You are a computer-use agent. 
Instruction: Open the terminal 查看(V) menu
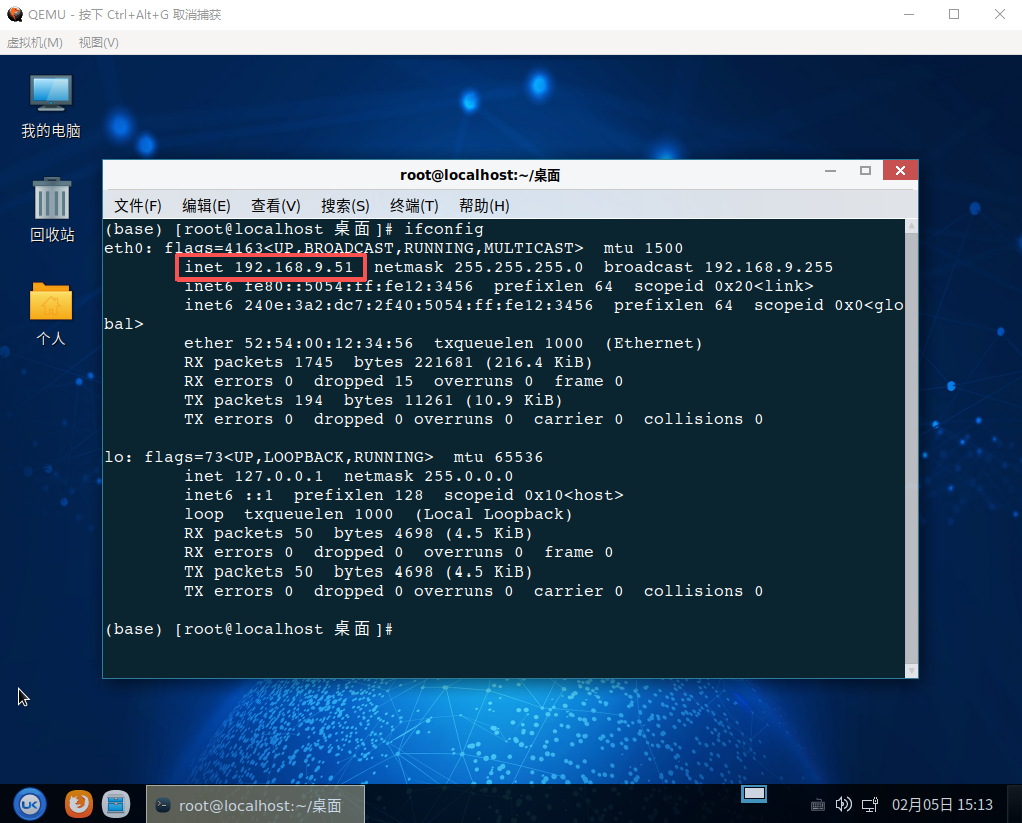(x=275, y=205)
